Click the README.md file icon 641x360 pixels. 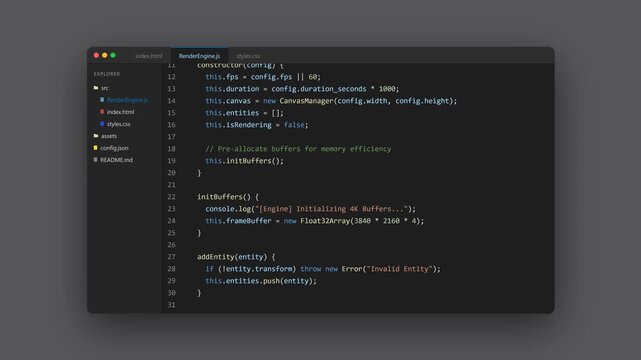tap(95, 160)
